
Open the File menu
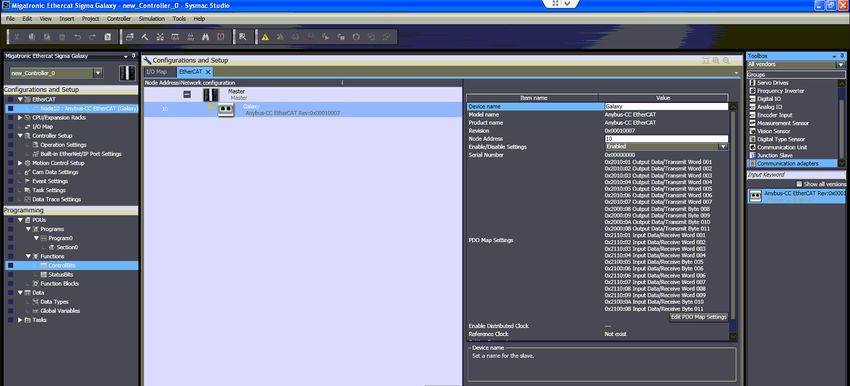tap(10, 18)
